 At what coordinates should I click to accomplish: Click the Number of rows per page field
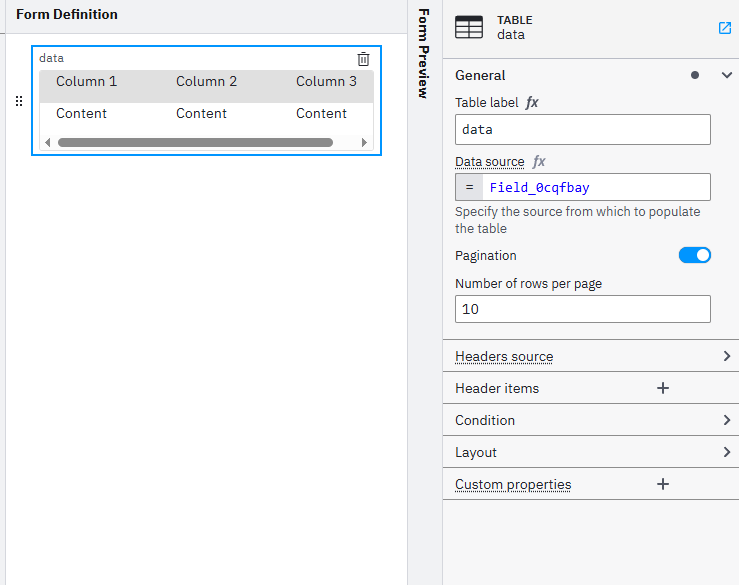click(582, 309)
